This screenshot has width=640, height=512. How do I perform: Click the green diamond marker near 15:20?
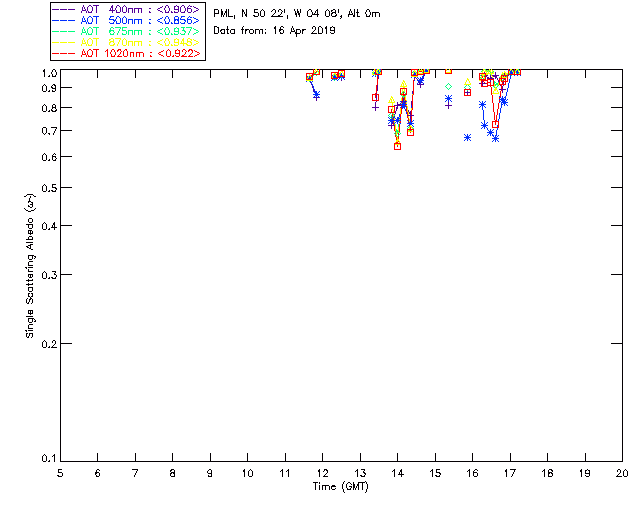click(448, 87)
